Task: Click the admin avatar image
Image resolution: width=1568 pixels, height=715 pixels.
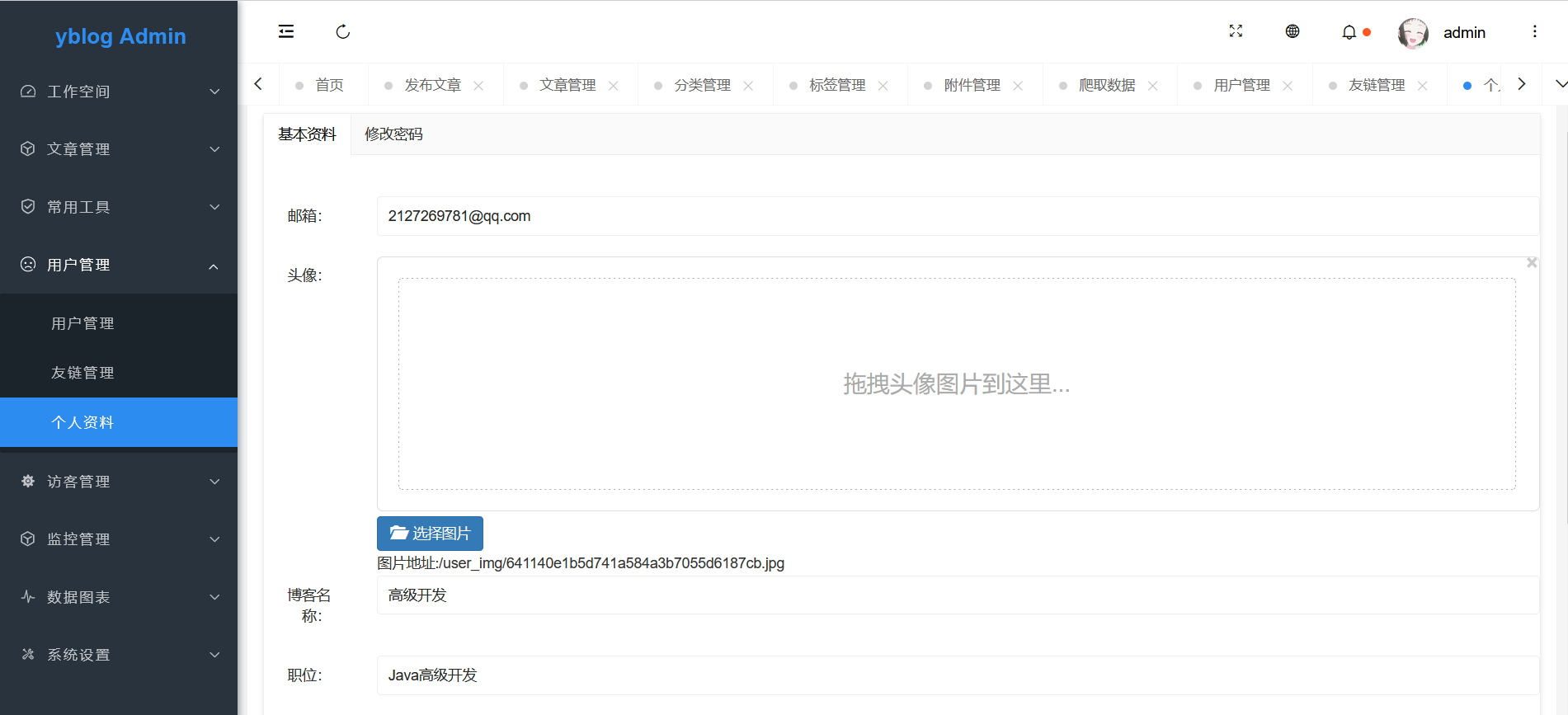Action: click(x=1413, y=33)
